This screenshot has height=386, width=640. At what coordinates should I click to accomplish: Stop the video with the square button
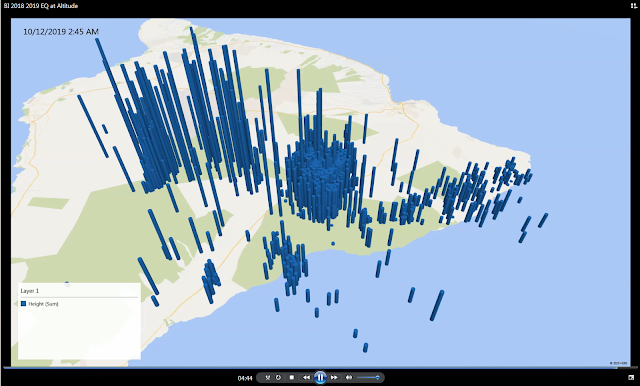tap(291, 377)
